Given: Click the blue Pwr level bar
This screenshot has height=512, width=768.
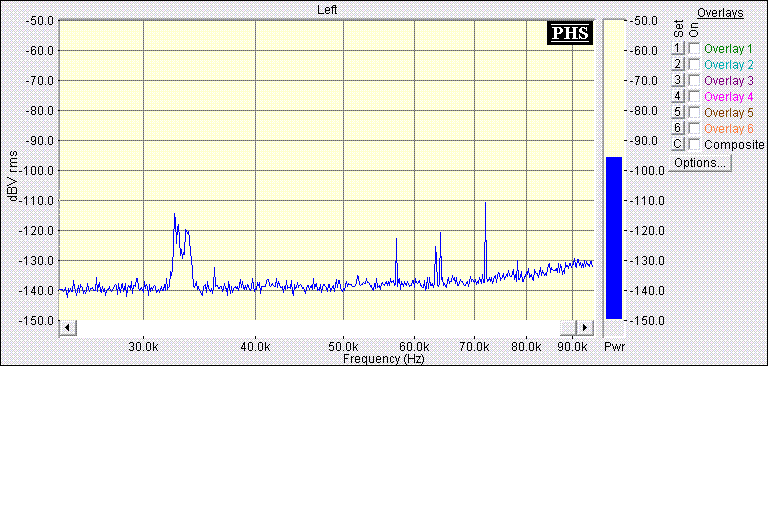Looking at the screenshot, I should [614, 238].
